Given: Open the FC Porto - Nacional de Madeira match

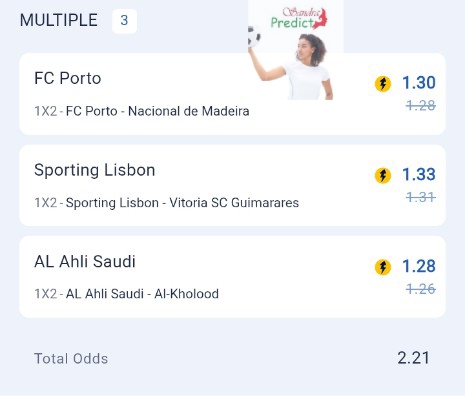Looking at the screenshot, I should tap(158, 111).
